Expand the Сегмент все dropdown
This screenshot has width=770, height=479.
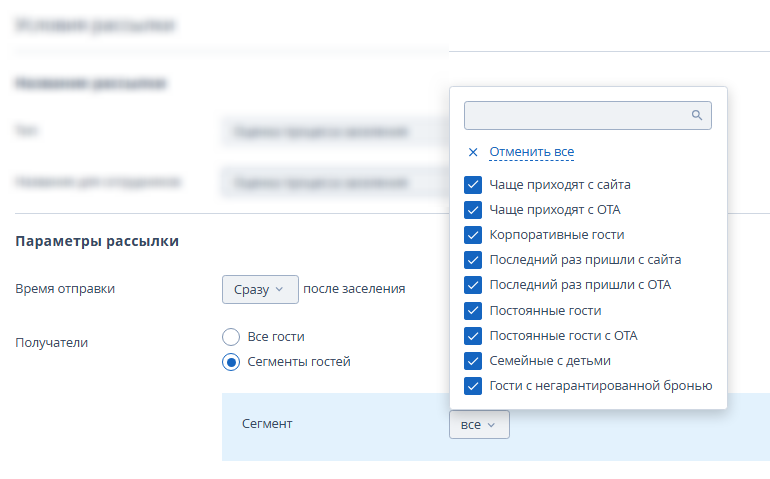click(x=479, y=425)
